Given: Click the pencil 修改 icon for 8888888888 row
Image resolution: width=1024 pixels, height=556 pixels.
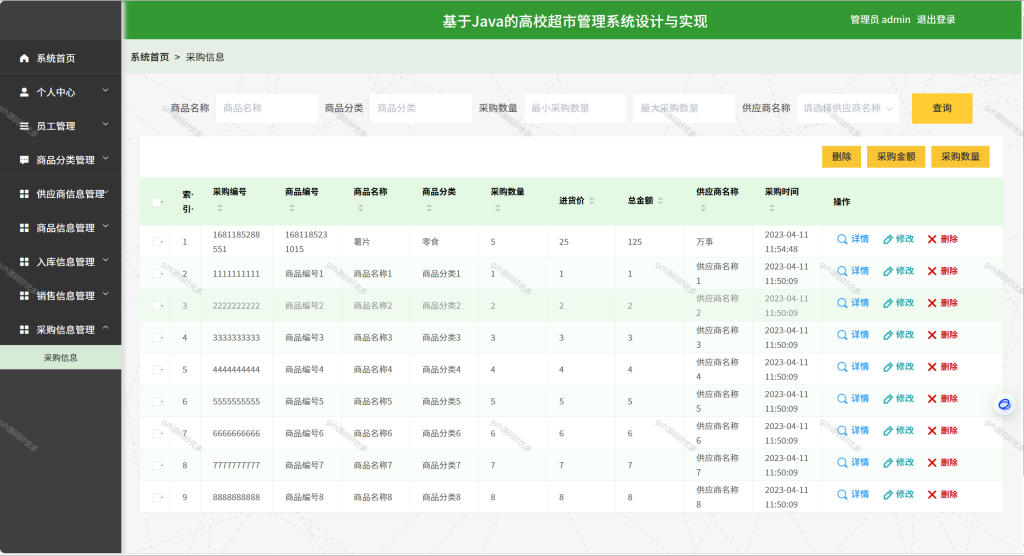Looking at the screenshot, I should [888, 495].
